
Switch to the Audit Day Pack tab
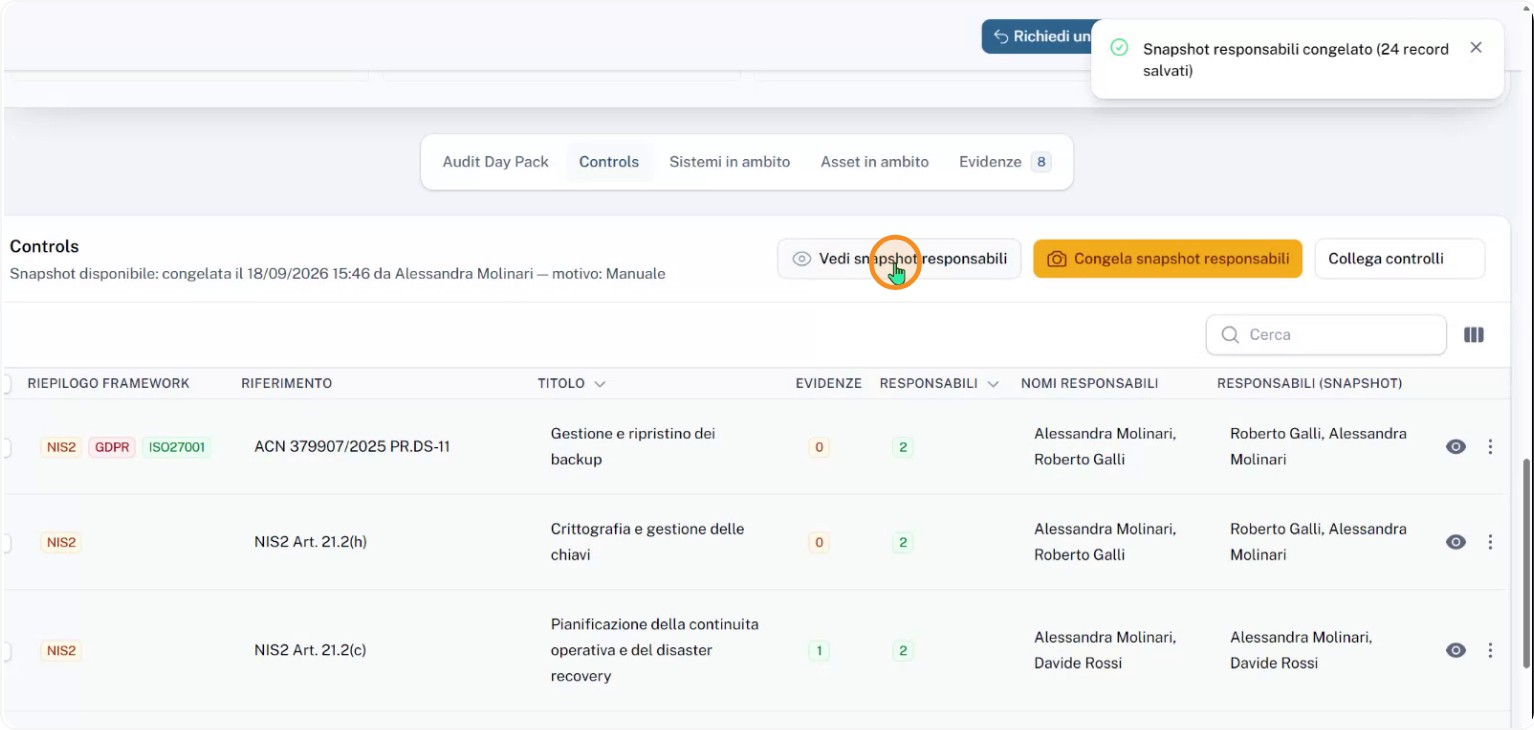click(x=496, y=162)
